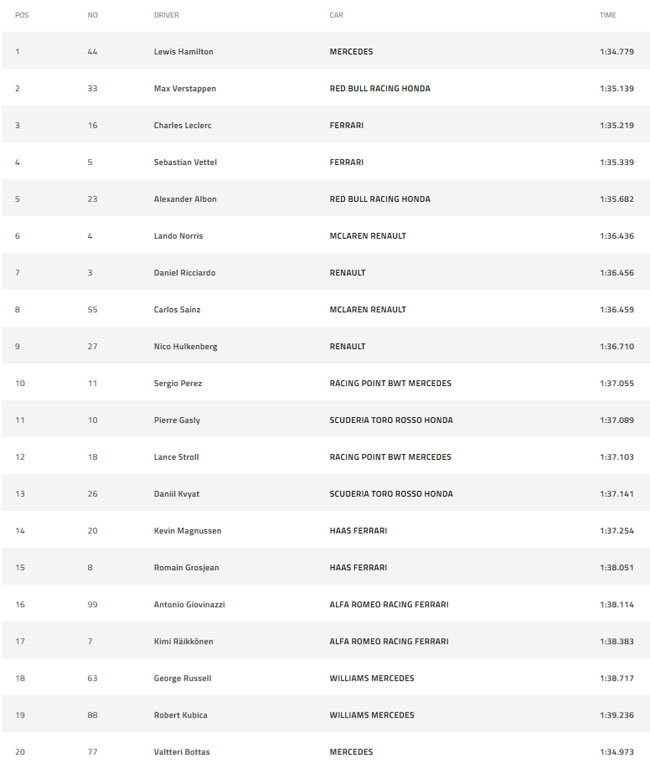The width and height of the screenshot is (650, 768).
Task: Click Alexander Albon driver name
Action: tap(185, 199)
